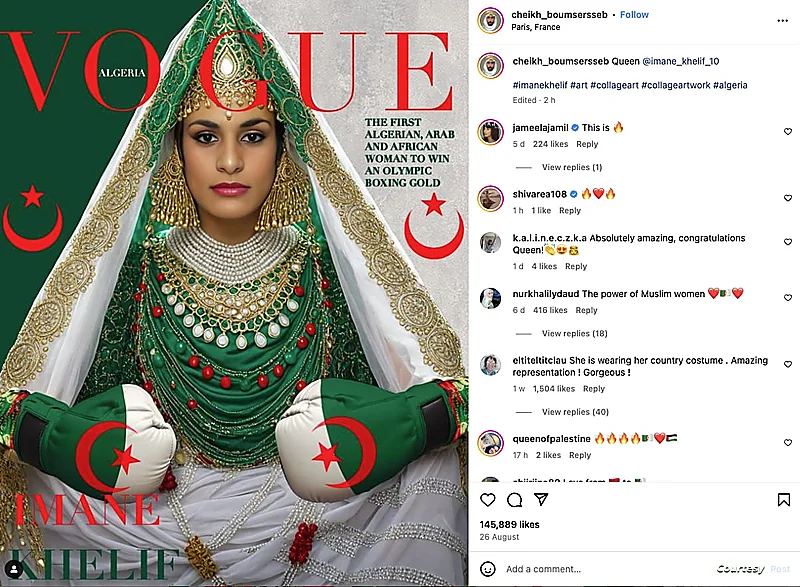Open emoji picker in comment box
The image size is (800, 587).
(488, 569)
